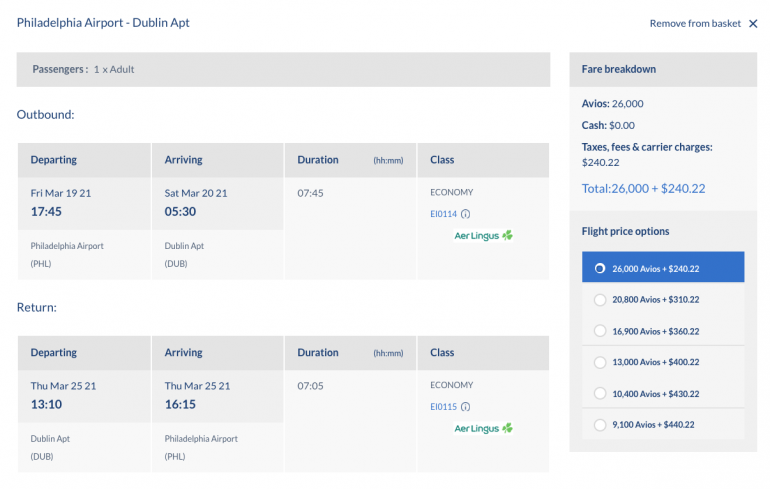The image size is (770, 489).
Task: Click the X icon beside Remove from basket
Action: tap(753, 24)
